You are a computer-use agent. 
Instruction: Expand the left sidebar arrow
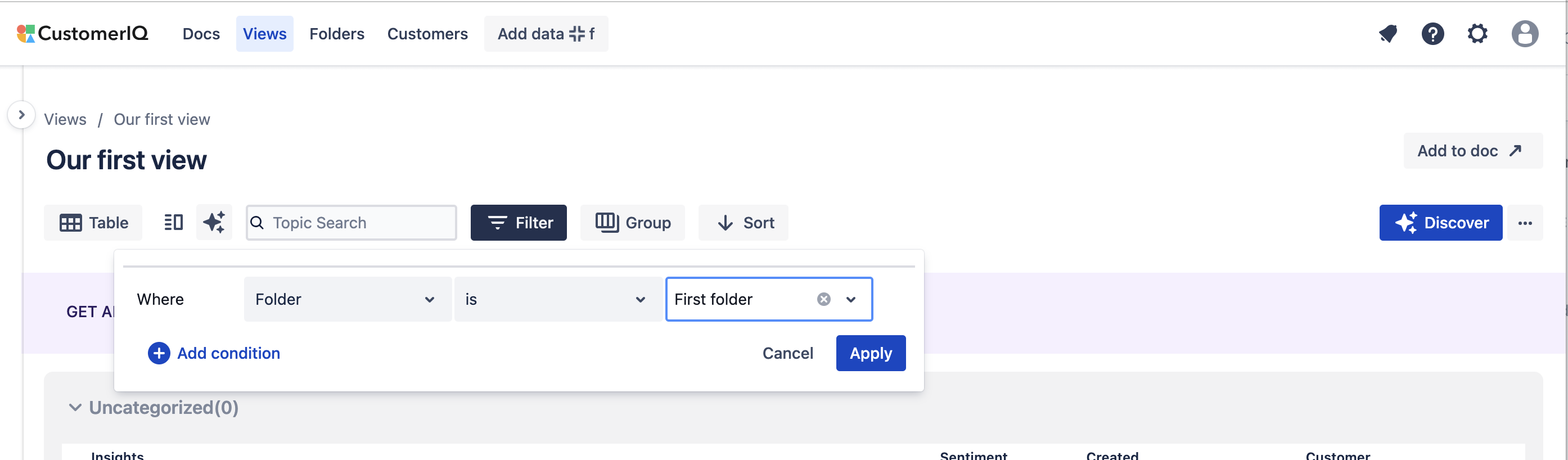click(21, 114)
